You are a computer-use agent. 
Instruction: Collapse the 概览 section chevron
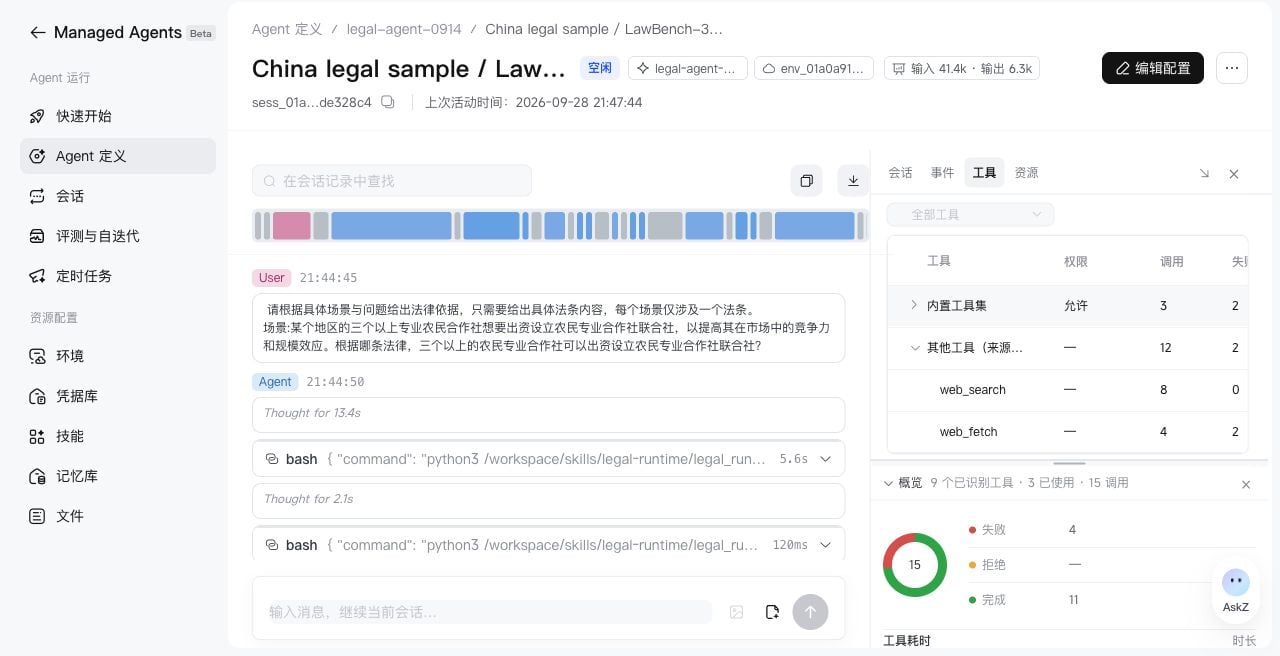(x=889, y=483)
